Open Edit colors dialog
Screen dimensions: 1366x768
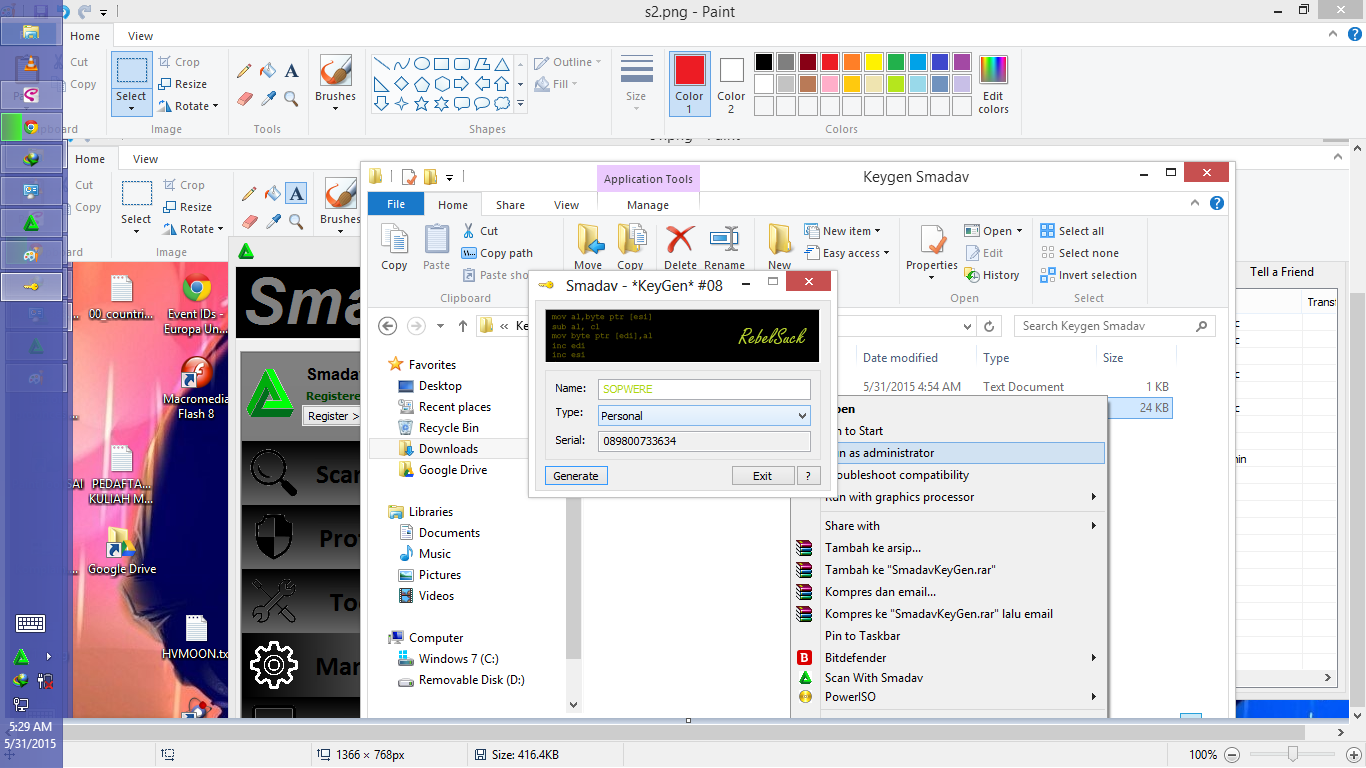point(993,85)
